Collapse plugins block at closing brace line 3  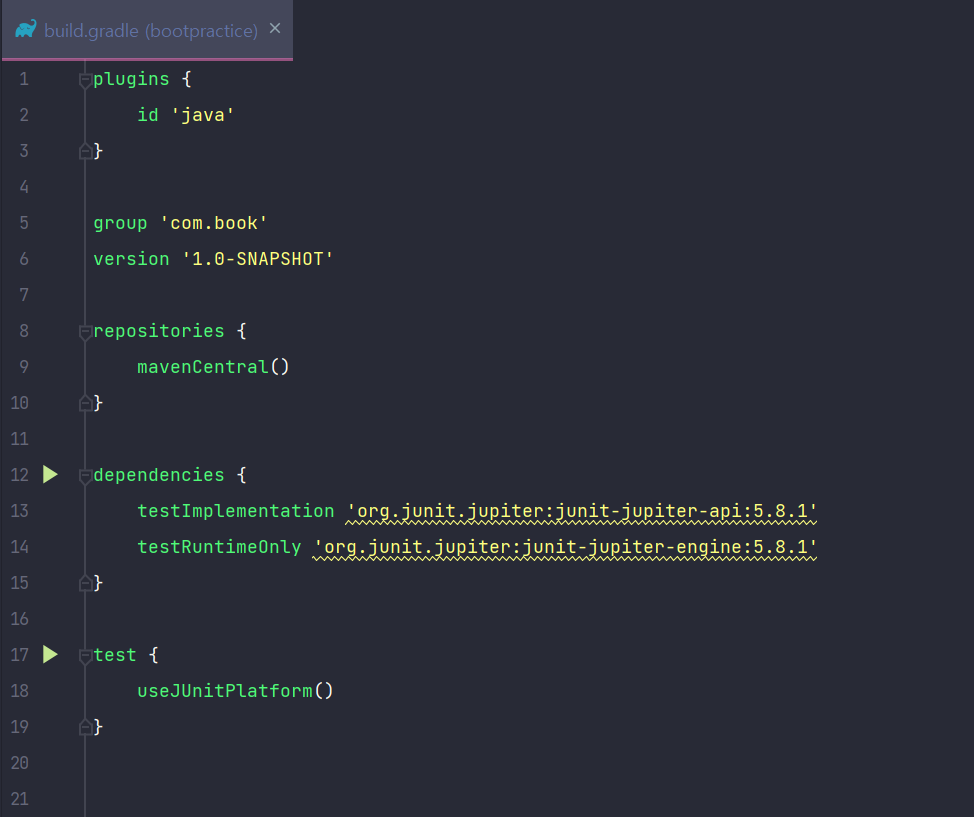coord(86,151)
